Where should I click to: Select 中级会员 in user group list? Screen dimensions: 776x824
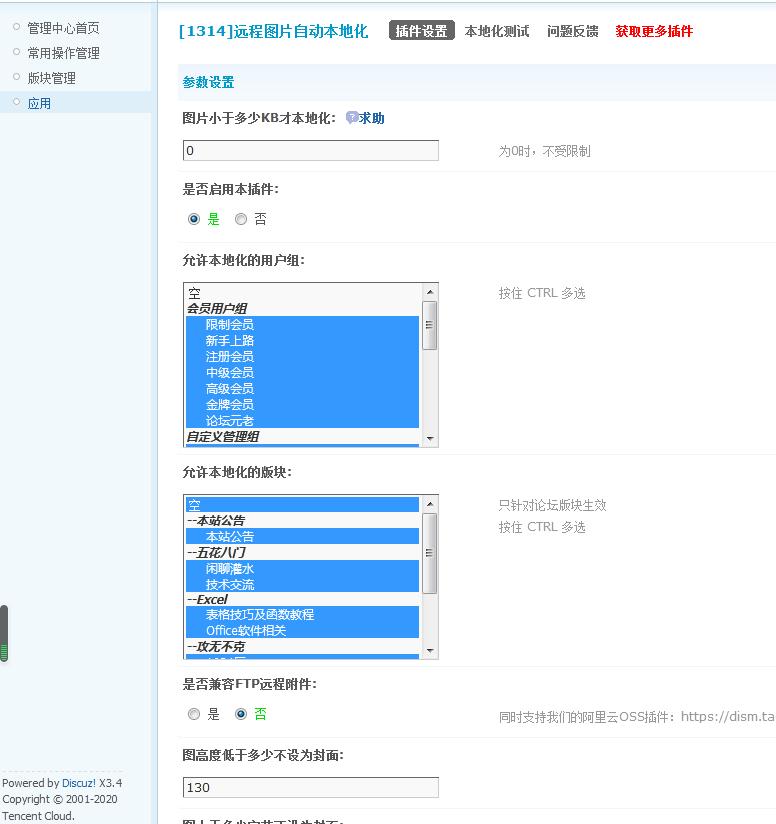coord(302,373)
